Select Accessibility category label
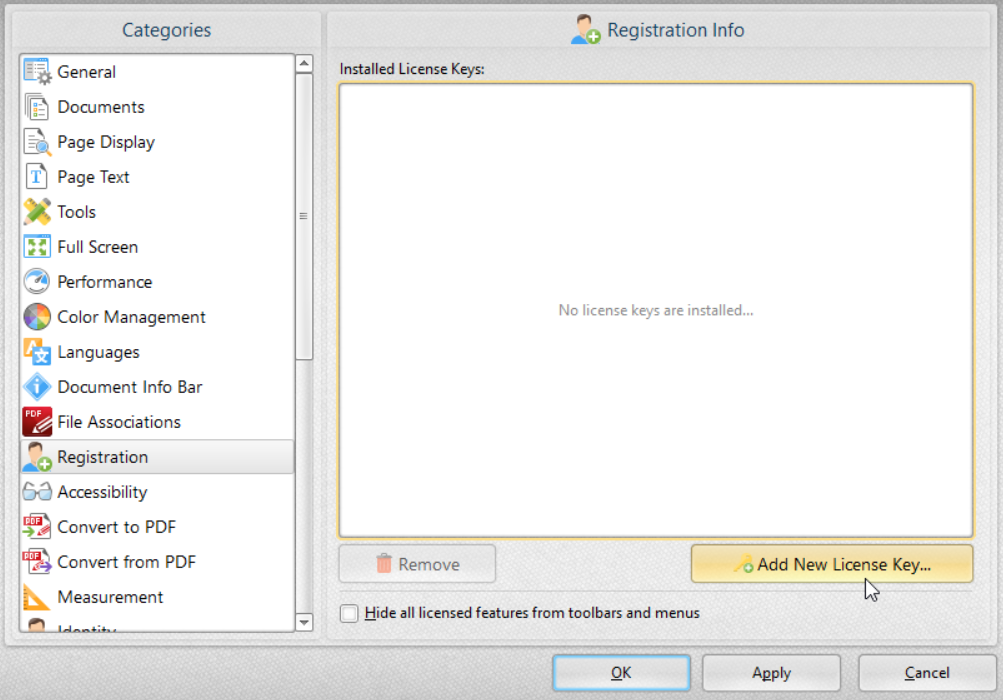Image resolution: width=1003 pixels, height=700 pixels. tap(102, 491)
